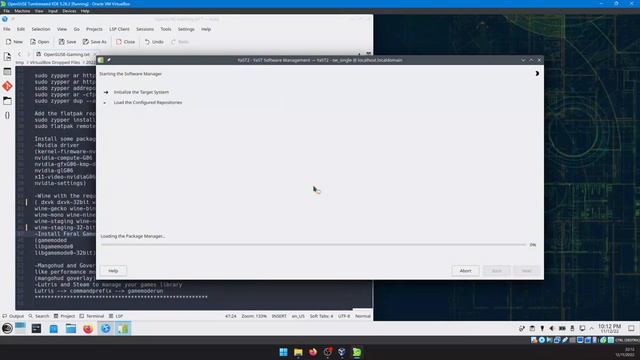Viewport: 640px width, 360px height.
Task: Click the Open file toolbar button in Kate
Action: tap(39, 42)
